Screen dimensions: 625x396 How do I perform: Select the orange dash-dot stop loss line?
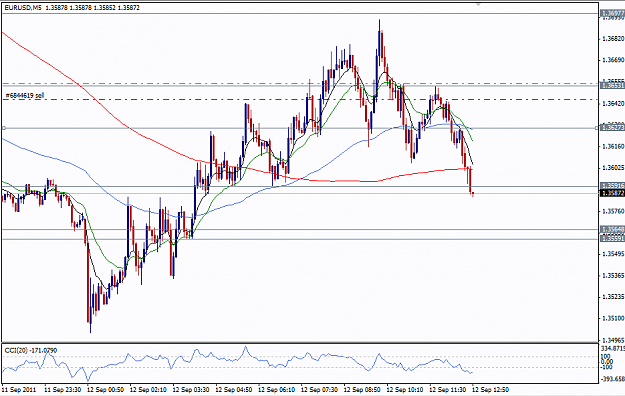tap(301, 84)
